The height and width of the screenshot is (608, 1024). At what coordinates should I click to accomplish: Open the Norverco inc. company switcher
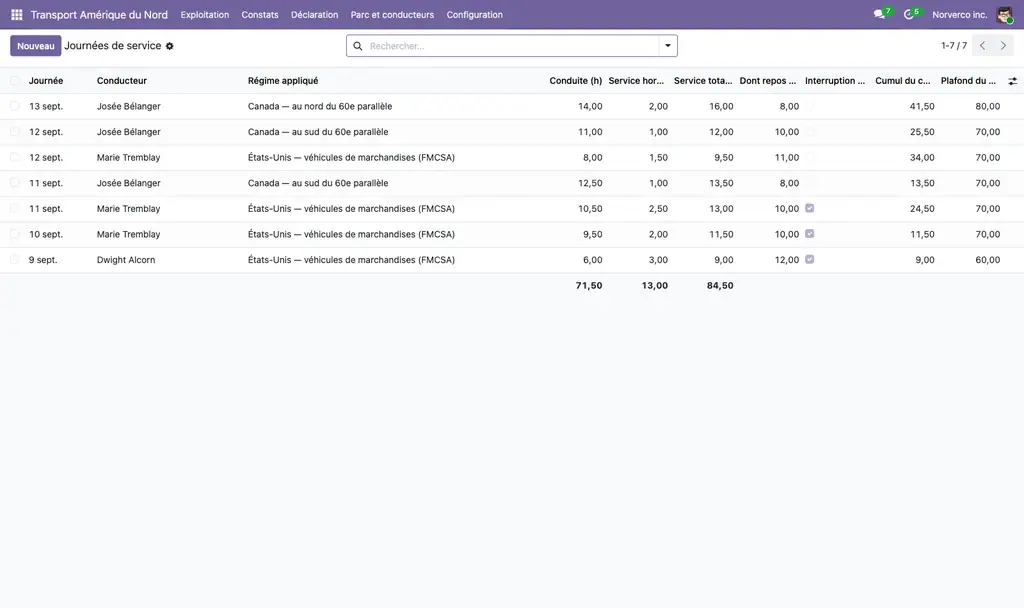(959, 14)
